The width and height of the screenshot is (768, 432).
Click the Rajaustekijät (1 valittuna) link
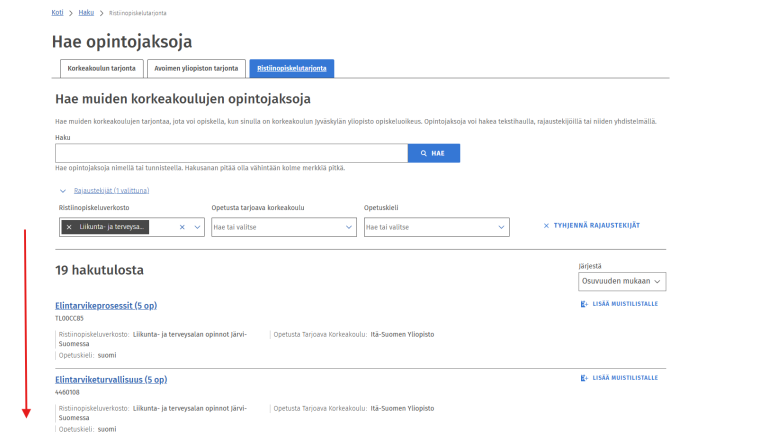pos(111,191)
